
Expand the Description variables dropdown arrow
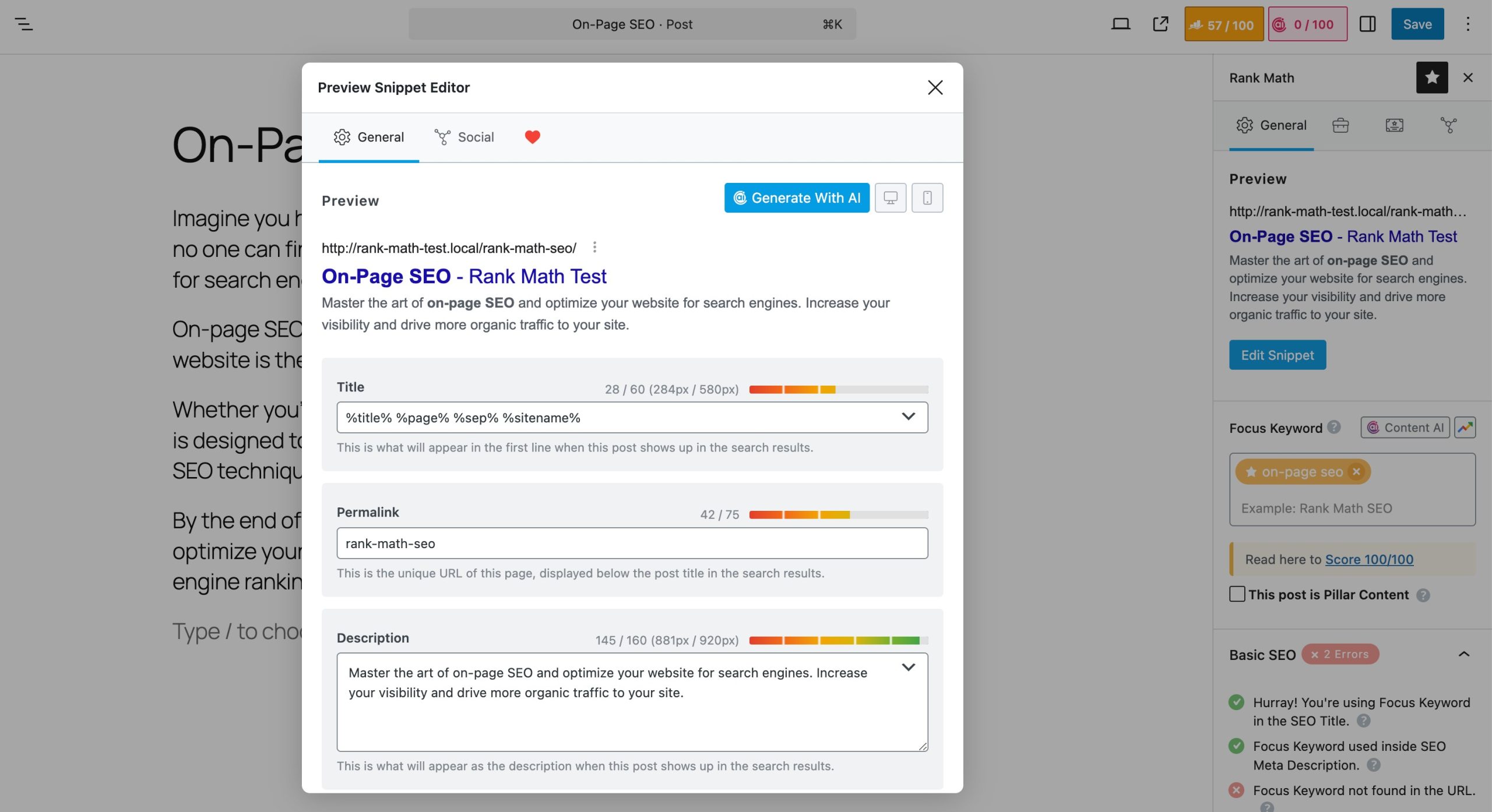[x=908, y=668]
